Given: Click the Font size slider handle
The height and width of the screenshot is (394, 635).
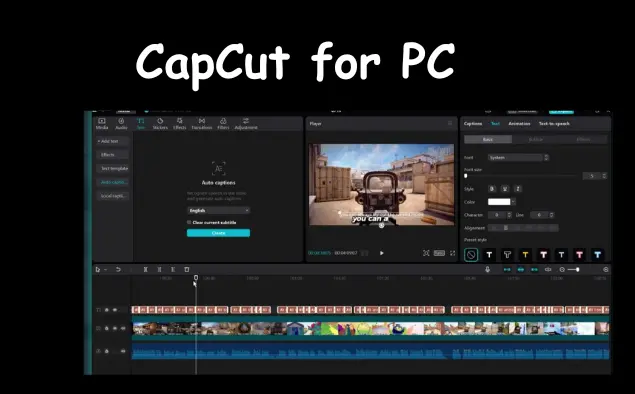Looking at the screenshot, I should click(466, 176).
